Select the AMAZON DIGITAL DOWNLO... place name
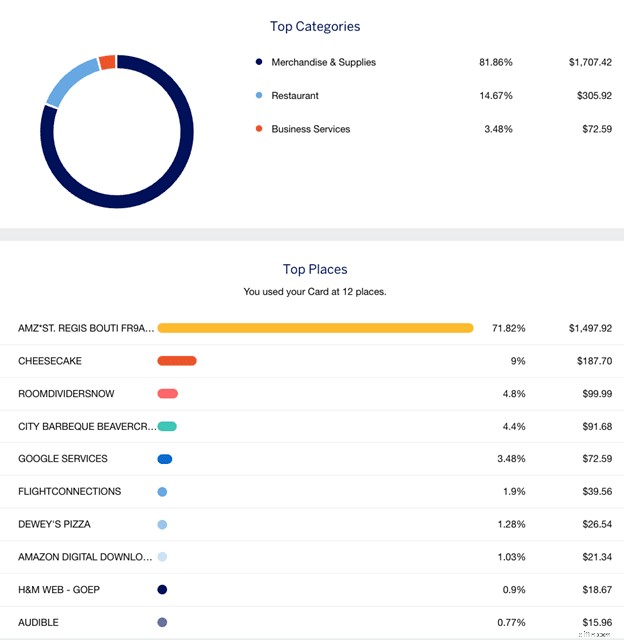The width and height of the screenshot is (624, 640). click(85, 557)
